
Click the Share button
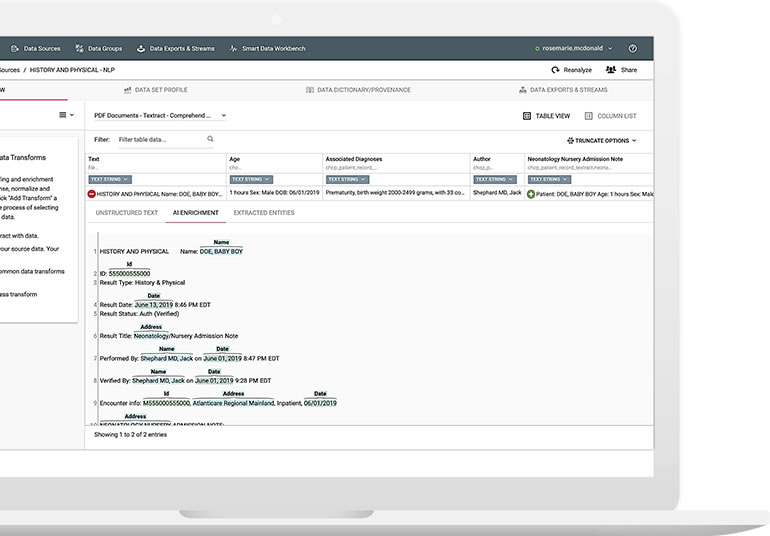point(621,70)
